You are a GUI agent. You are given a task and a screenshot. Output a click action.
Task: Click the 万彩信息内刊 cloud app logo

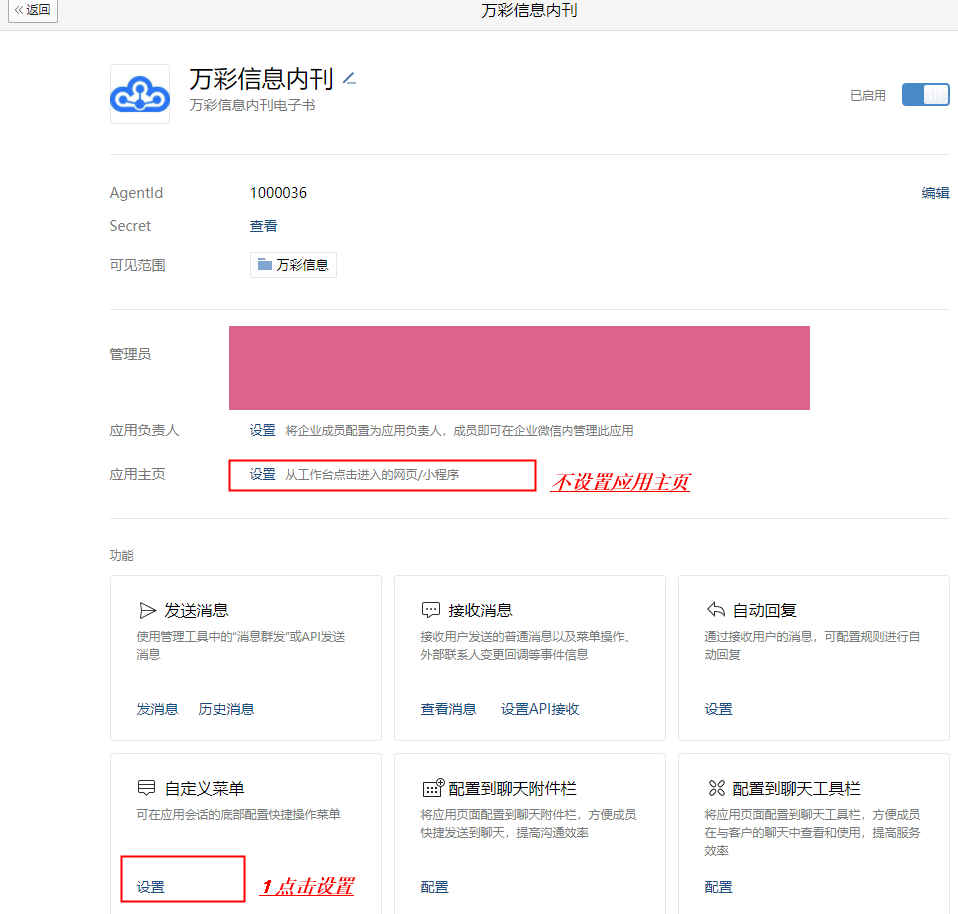(140, 94)
